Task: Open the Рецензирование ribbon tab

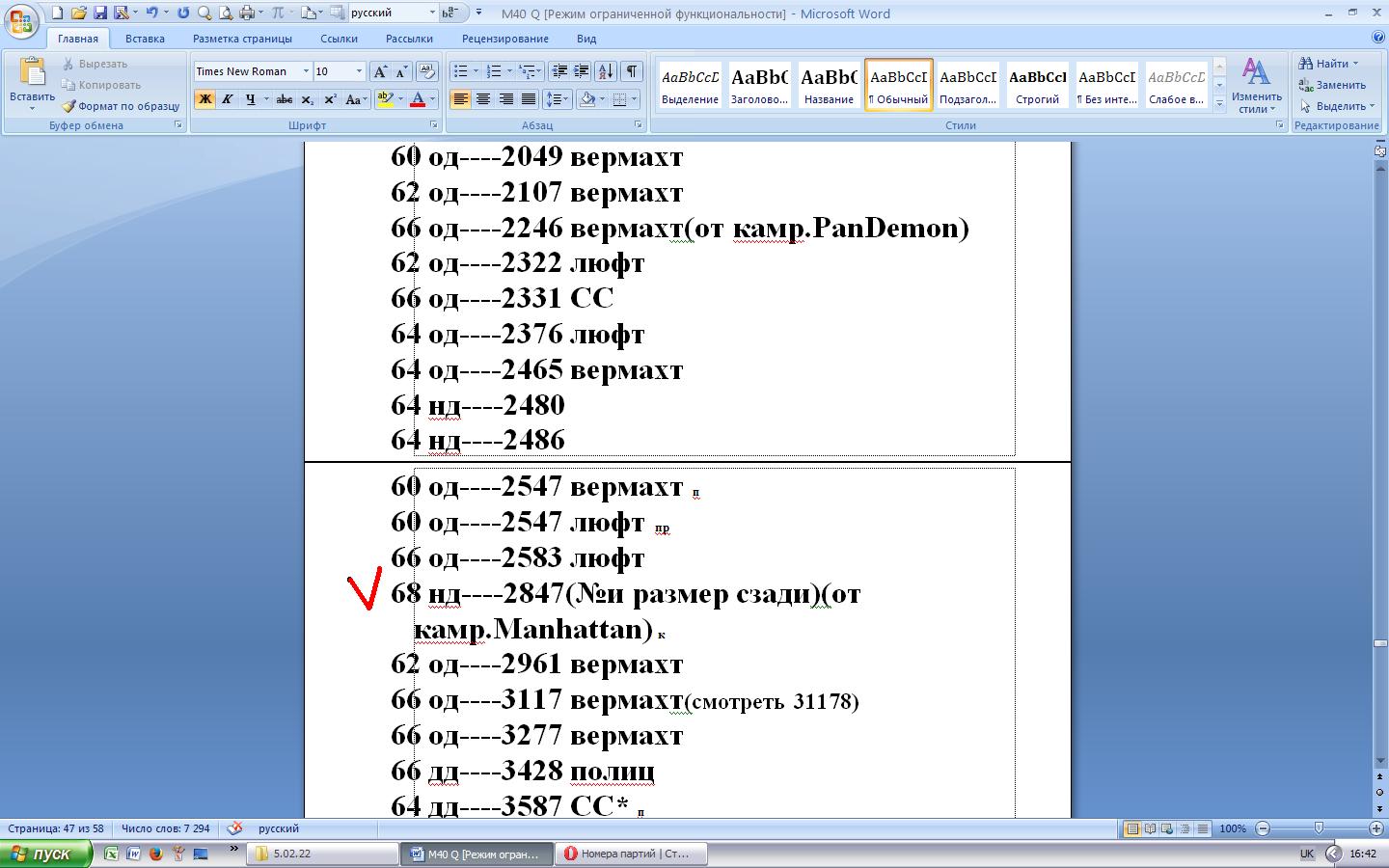Action: tap(504, 39)
